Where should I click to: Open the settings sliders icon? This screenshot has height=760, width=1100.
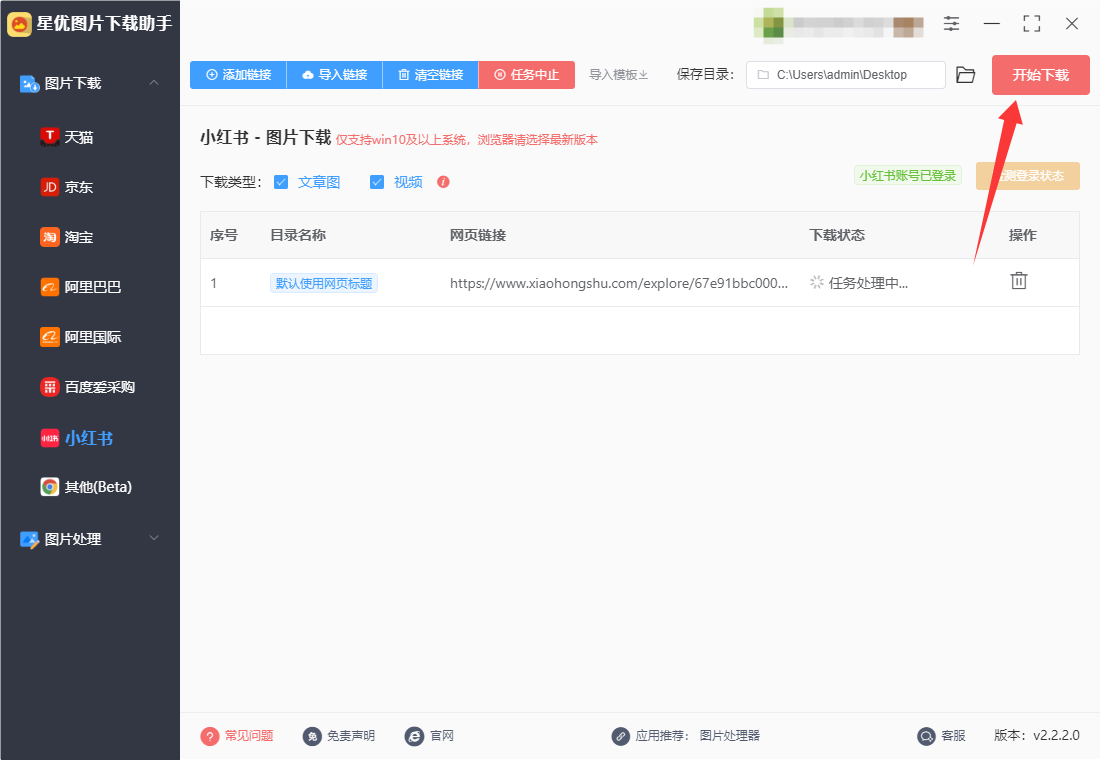pyautogui.click(x=951, y=24)
